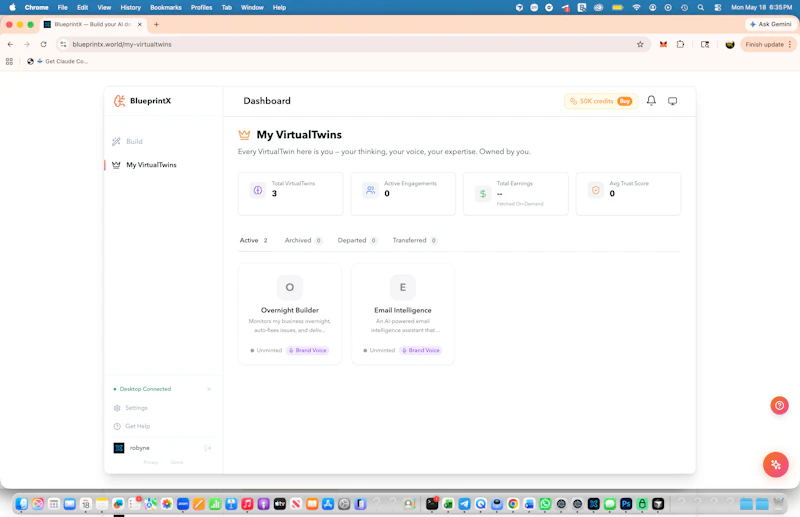Click the site info icon in address bar
The height and width of the screenshot is (517, 800).
(x=63, y=44)
